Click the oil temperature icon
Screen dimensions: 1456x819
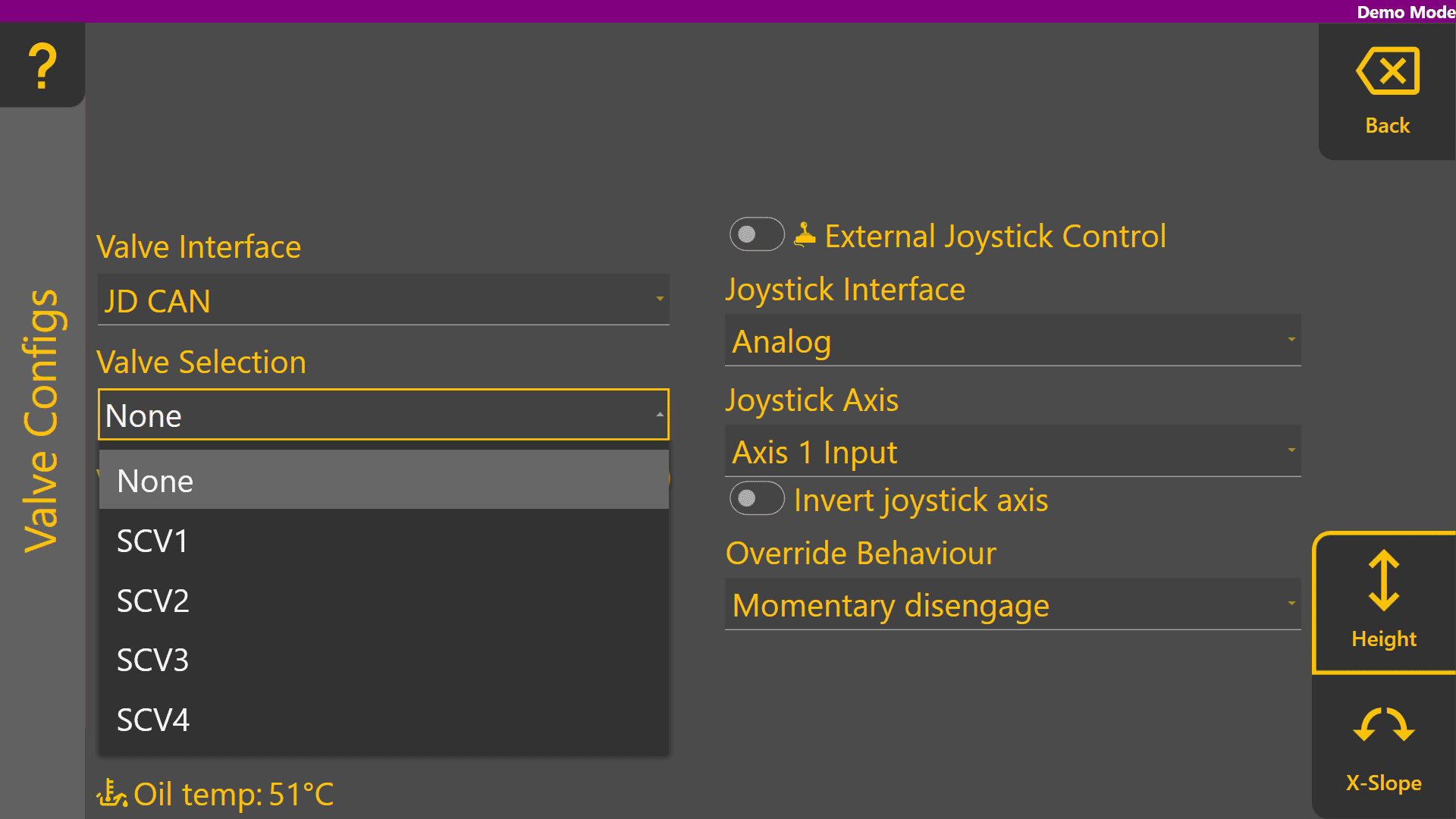111,794
